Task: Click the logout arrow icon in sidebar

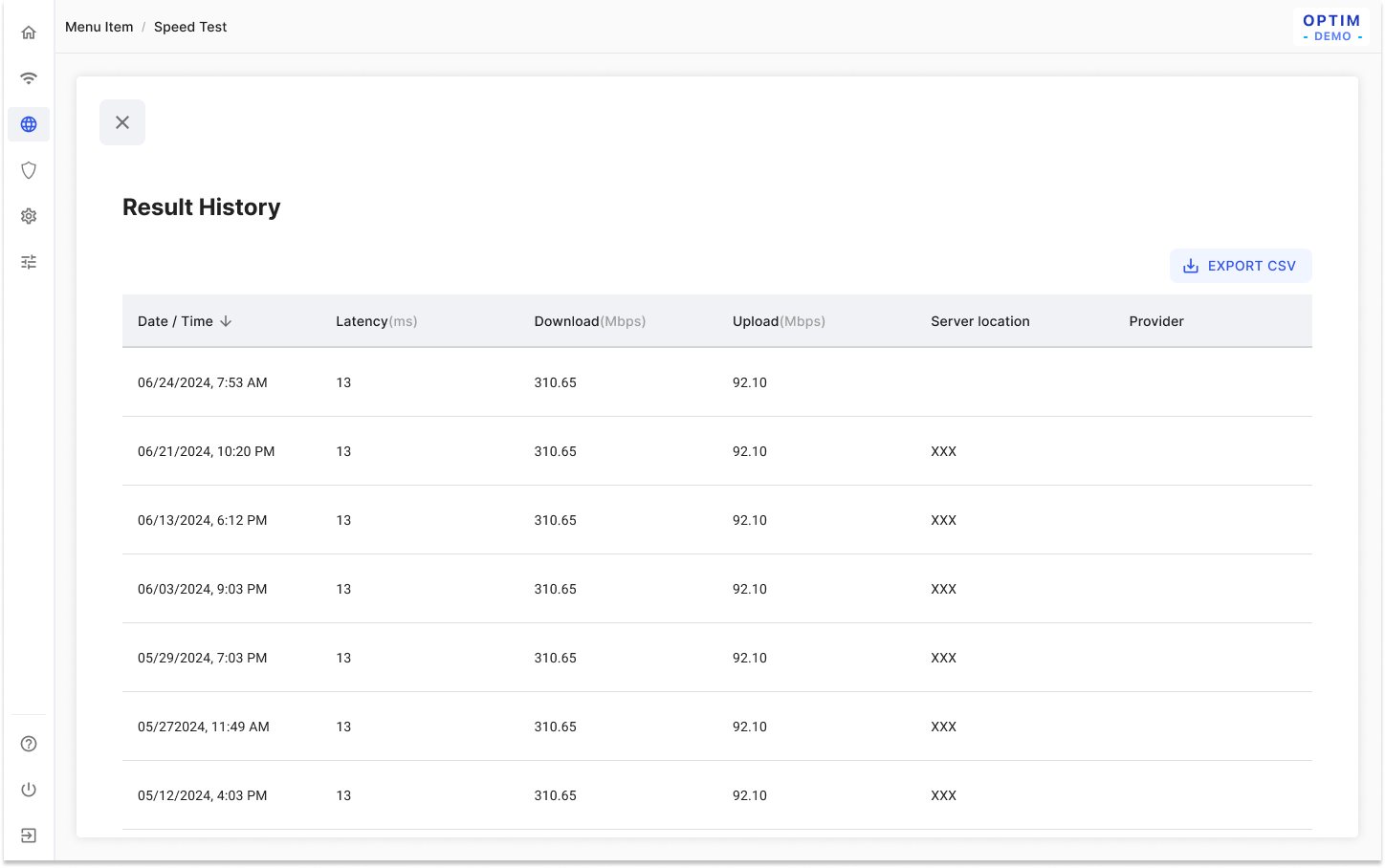Action: point(29,835)
